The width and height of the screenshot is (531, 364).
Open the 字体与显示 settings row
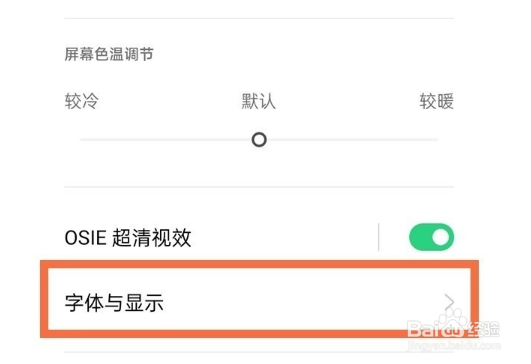pos(259,299)
